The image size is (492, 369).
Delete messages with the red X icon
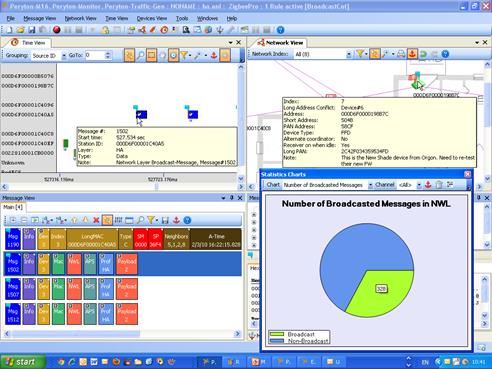(96, 220)
